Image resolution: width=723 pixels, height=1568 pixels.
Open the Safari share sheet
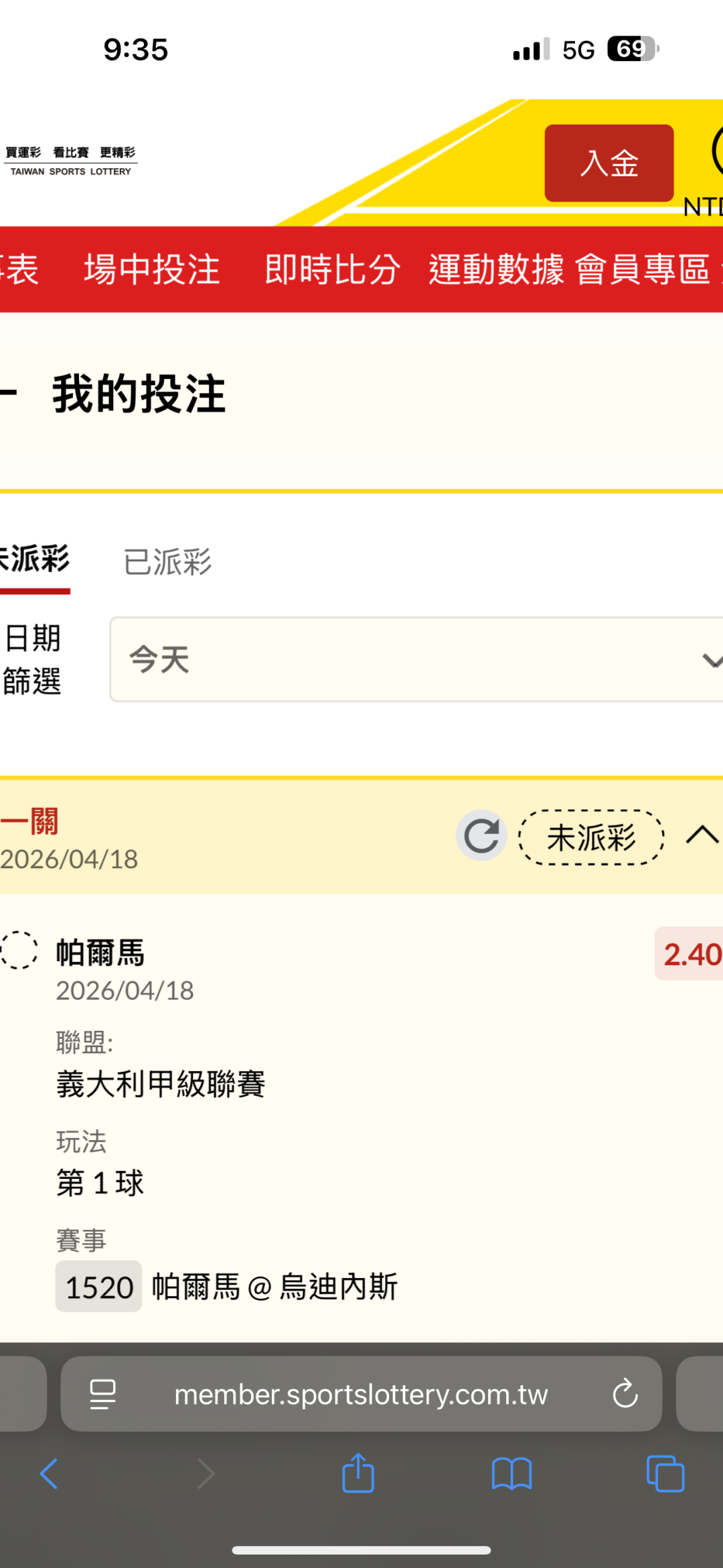358,1473
